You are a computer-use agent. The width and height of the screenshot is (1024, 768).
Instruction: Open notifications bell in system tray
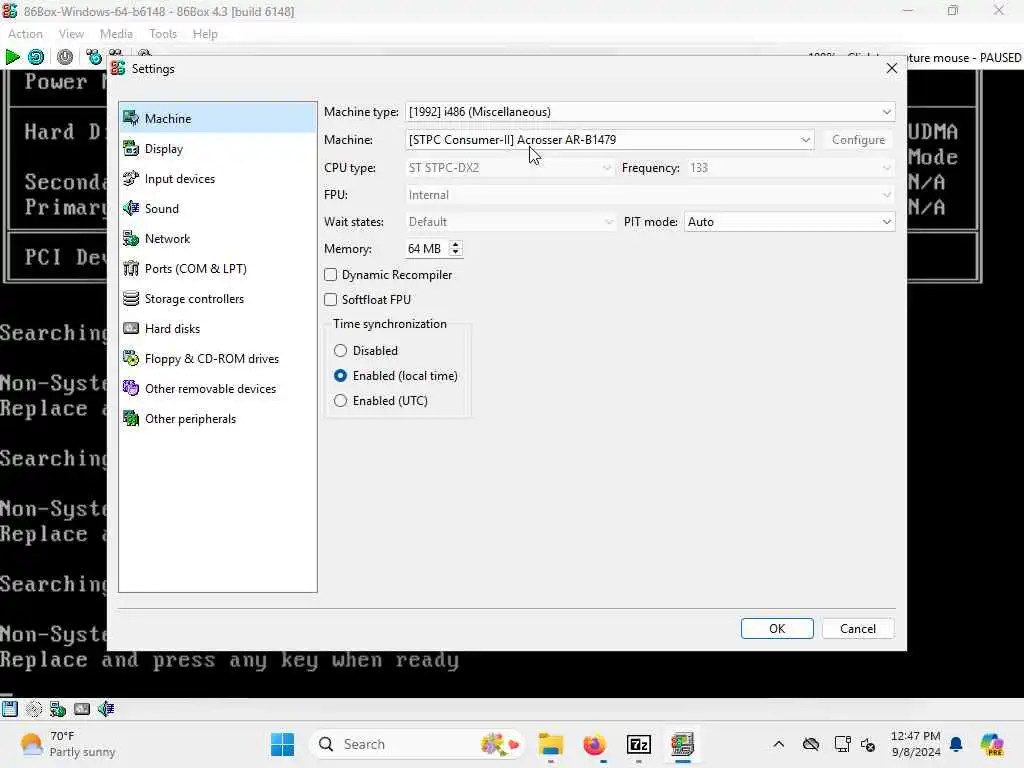point(956,744)
